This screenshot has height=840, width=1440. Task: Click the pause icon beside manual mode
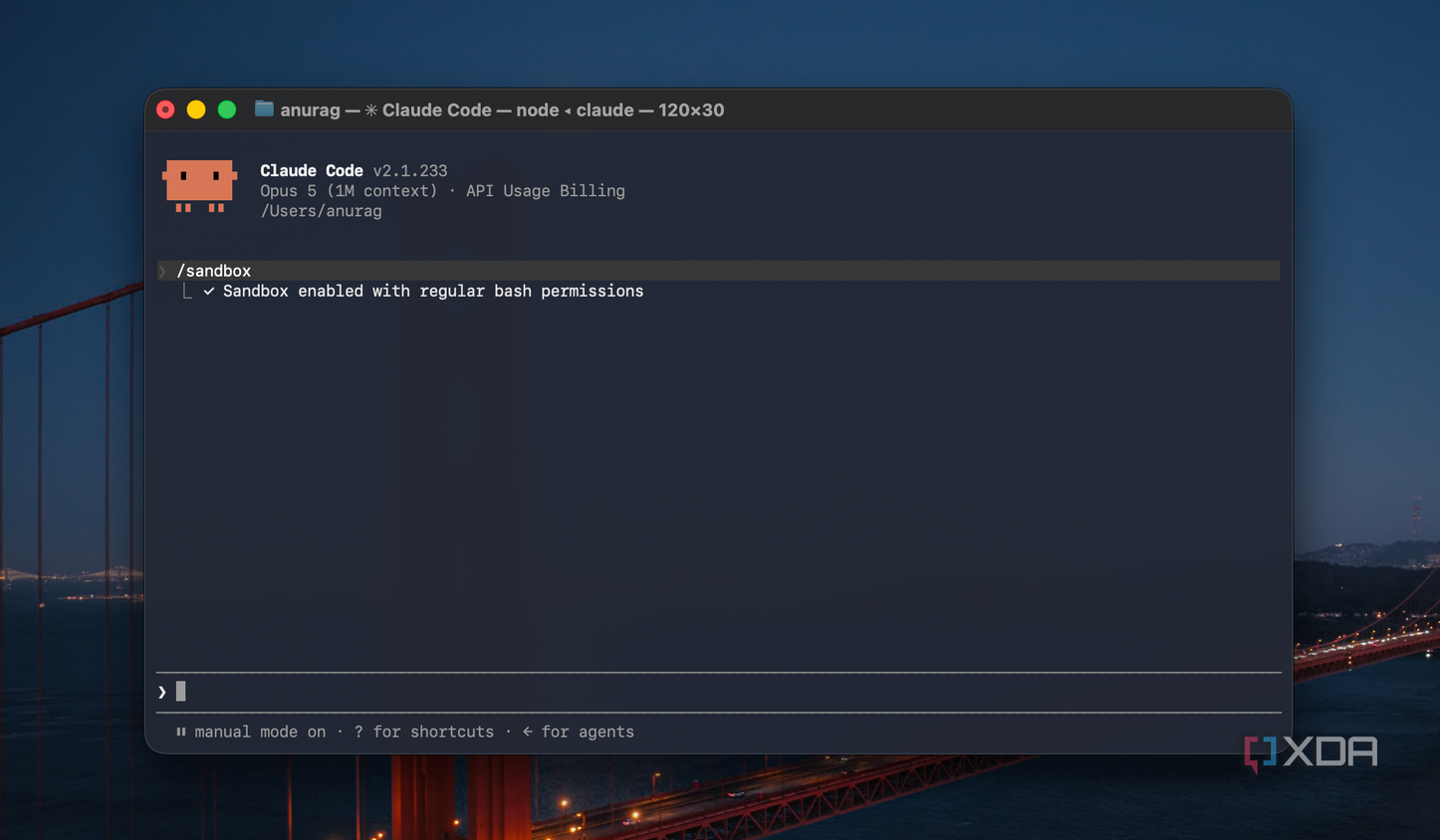(180, 732)
